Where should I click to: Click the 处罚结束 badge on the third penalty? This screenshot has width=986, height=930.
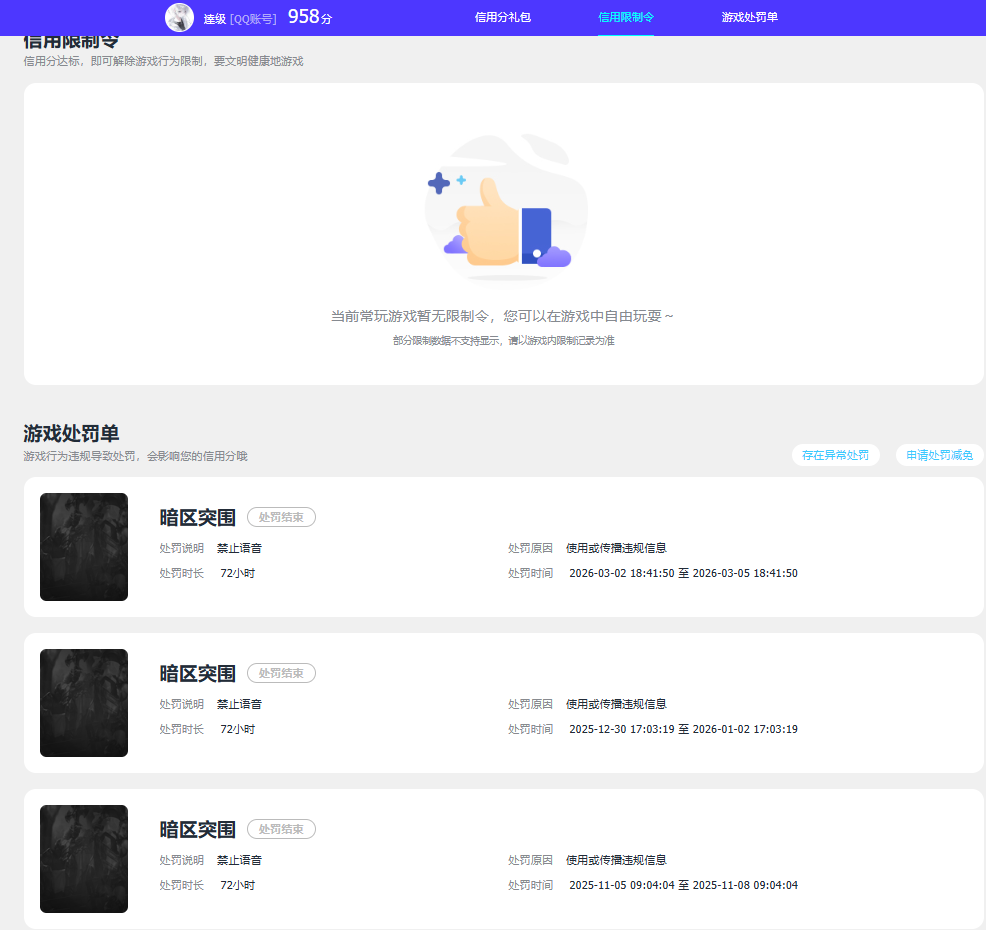point(281,829)
